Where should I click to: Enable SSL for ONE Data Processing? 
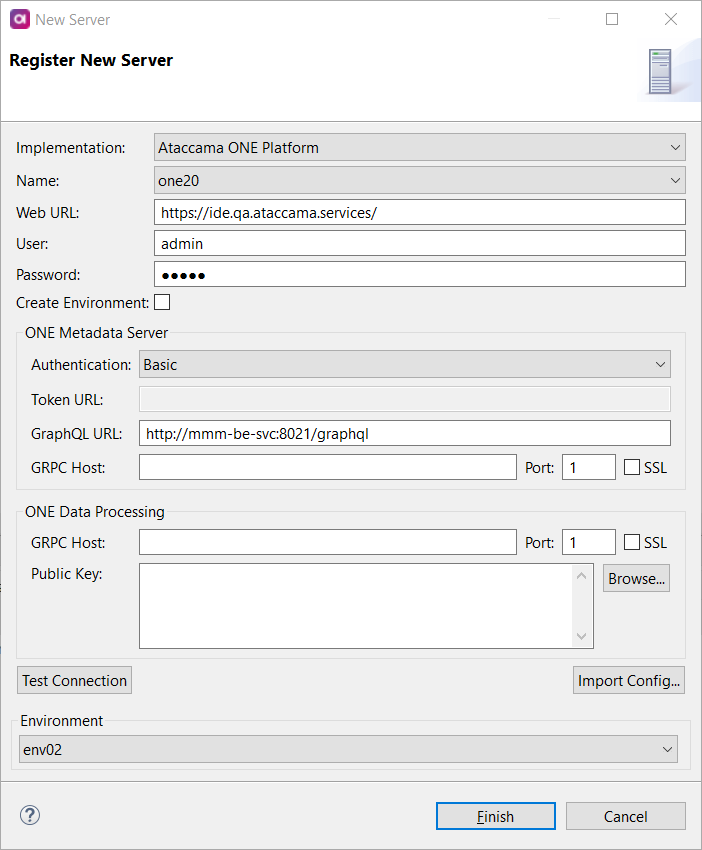630,542
